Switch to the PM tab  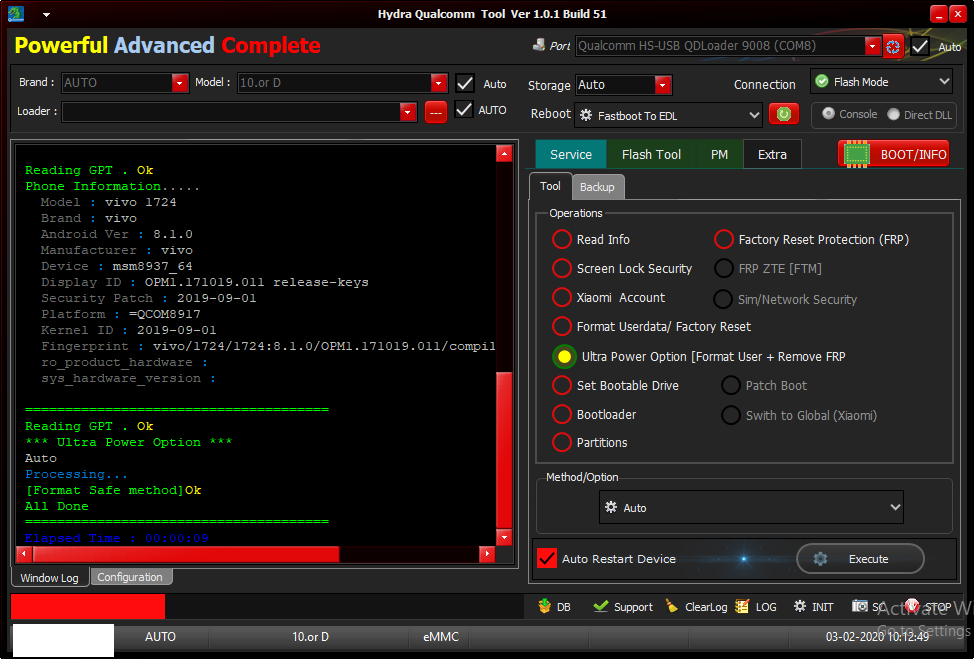click(719, 155)
